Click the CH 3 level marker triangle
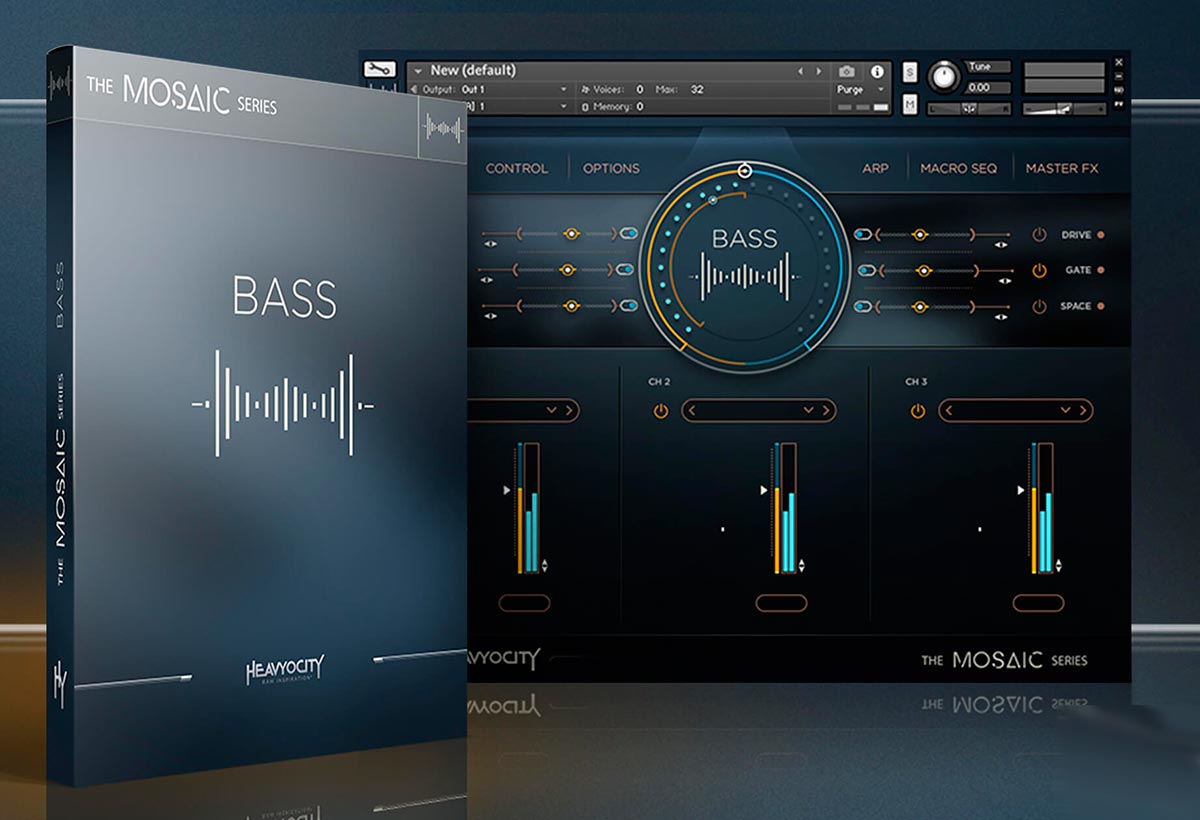Screen dimensions: 1200x820 [1021, 490]
